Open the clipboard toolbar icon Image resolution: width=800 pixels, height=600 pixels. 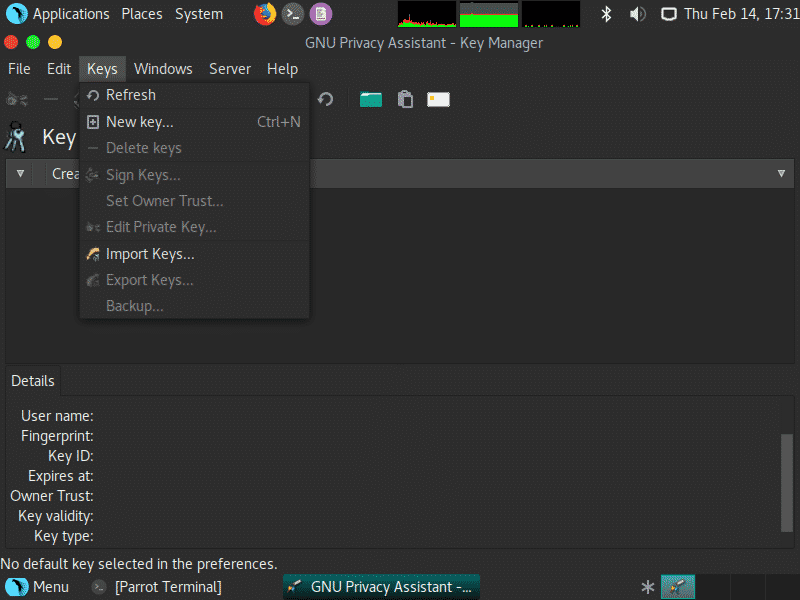pos(405,99)
